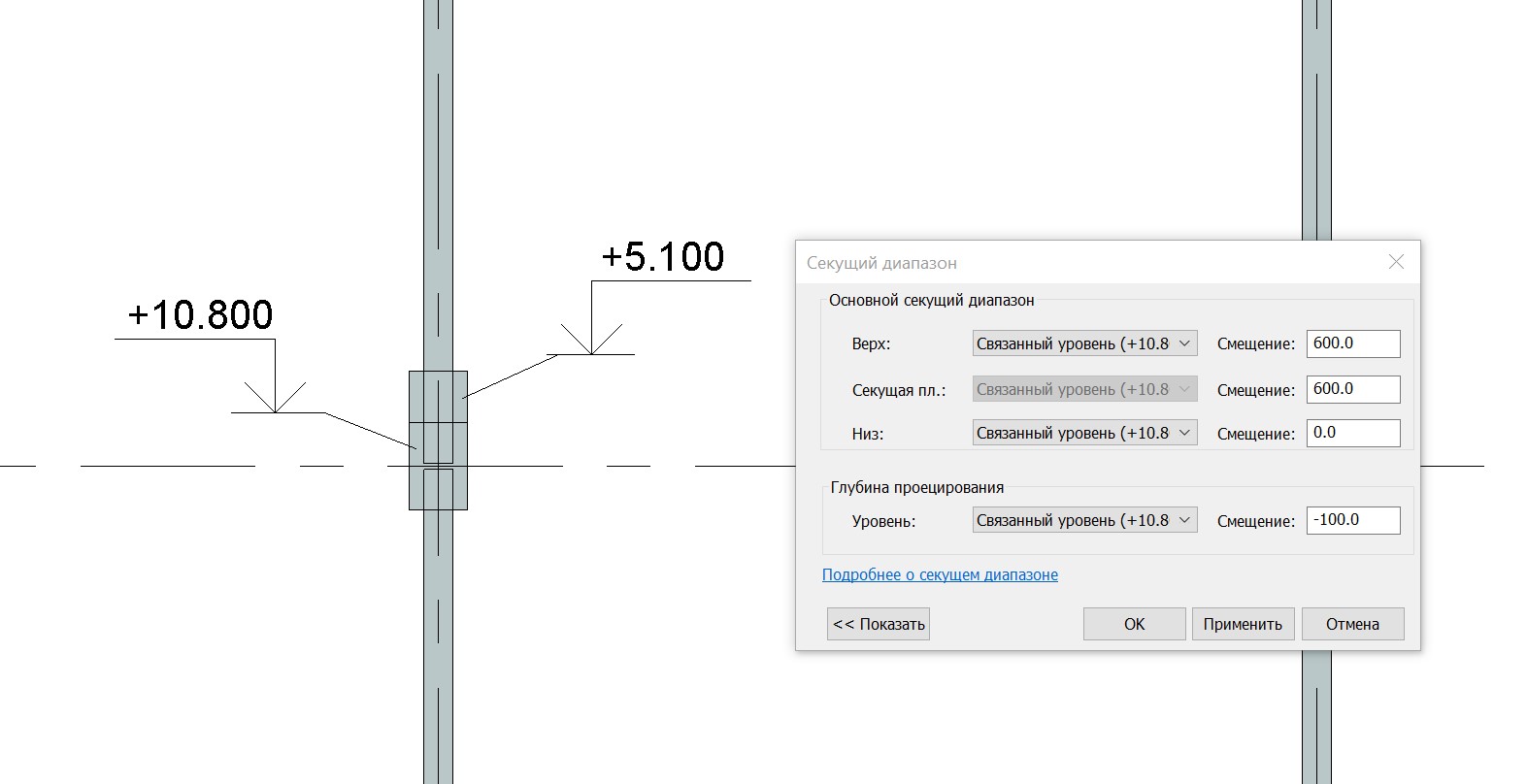Click the Применить button
This screenshot has height=784, width=1527.
coord(1243,624)
